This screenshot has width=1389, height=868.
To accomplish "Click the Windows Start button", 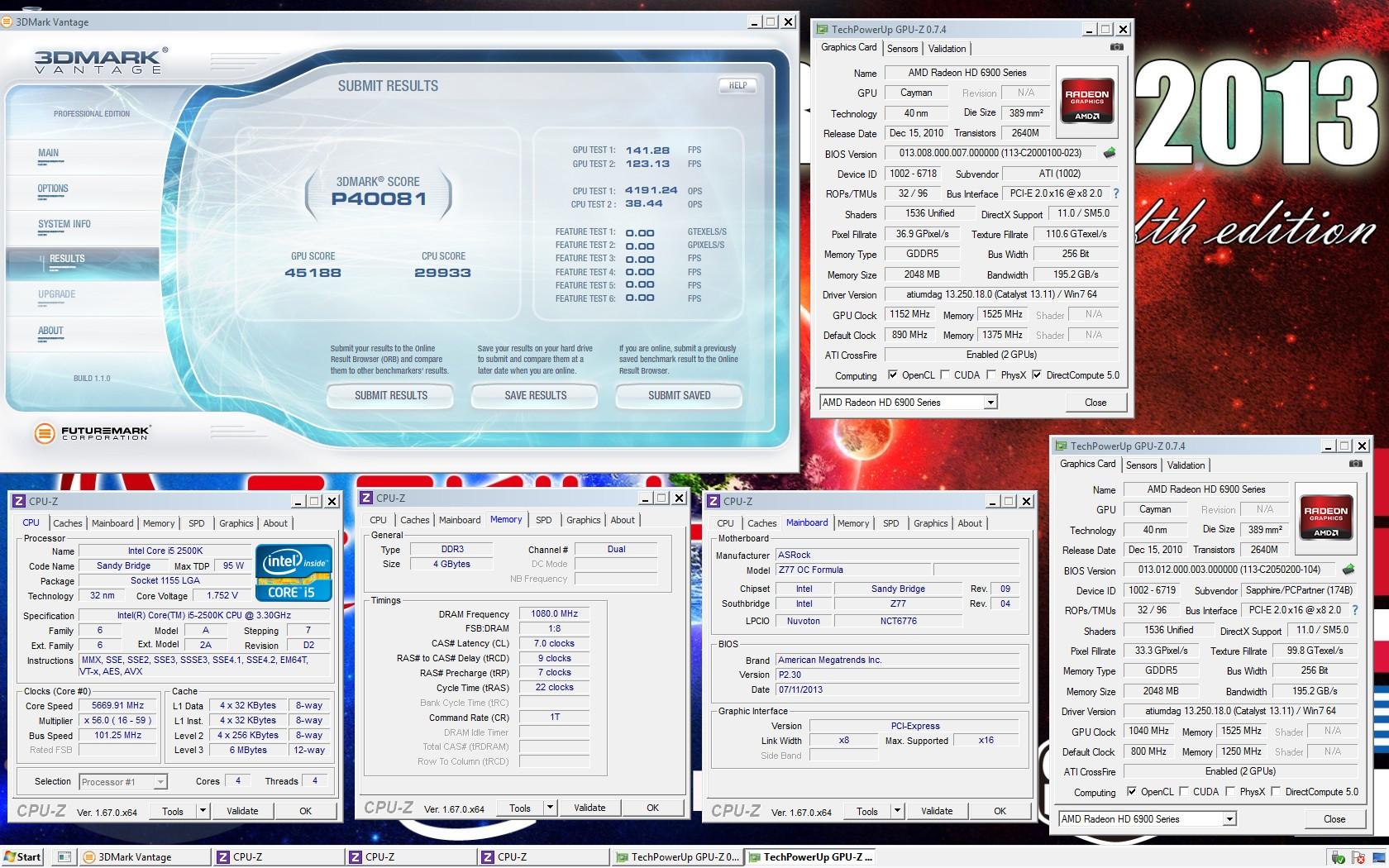I will (22, 856).
